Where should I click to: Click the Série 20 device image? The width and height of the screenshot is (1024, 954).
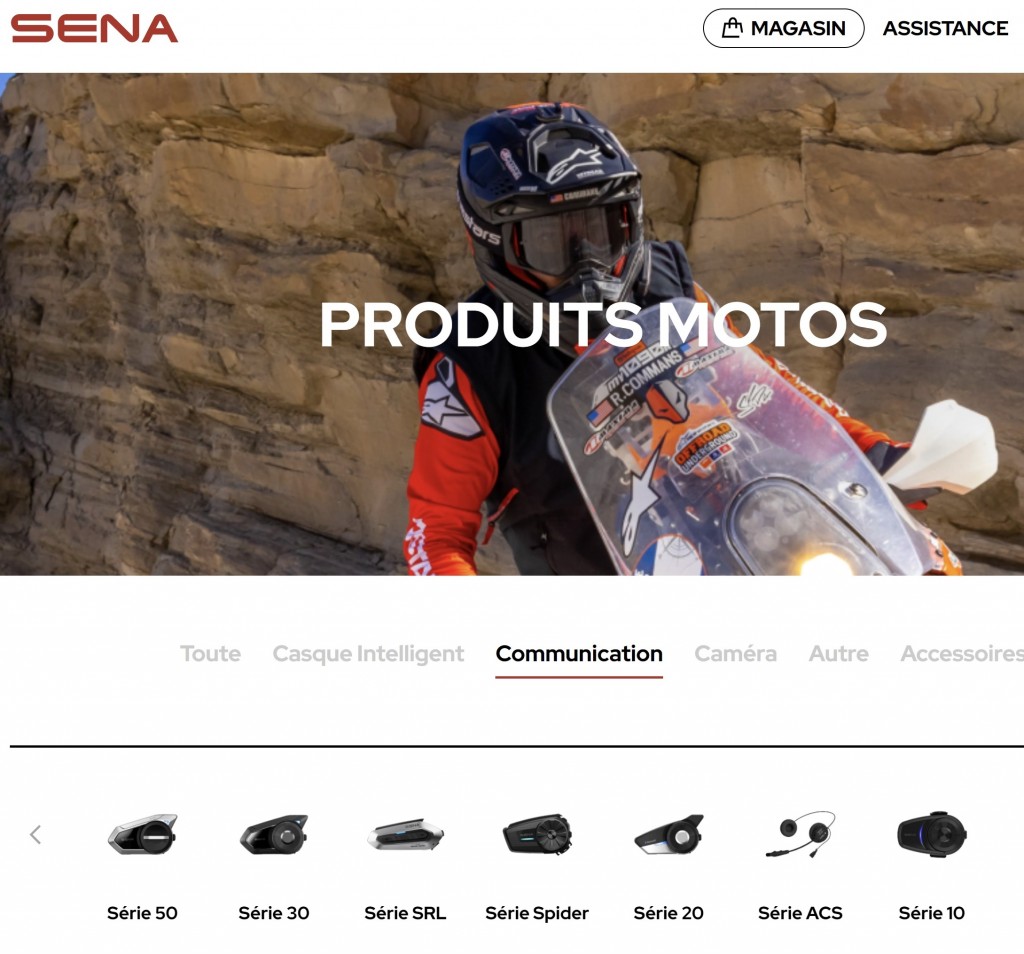pos(669,834)
